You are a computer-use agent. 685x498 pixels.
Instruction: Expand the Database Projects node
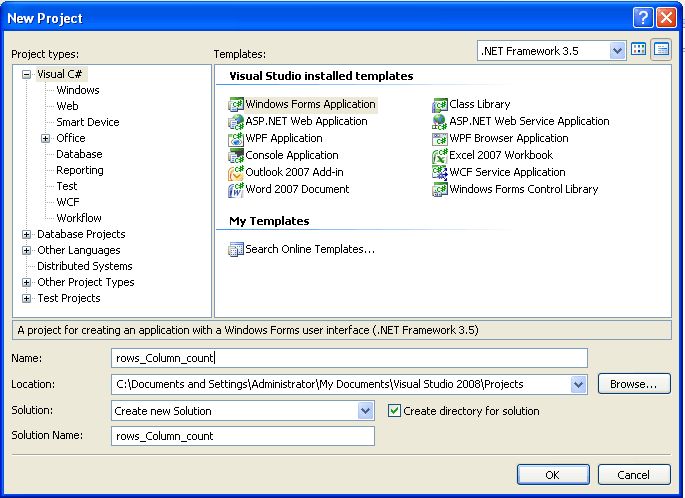pos(27,235)
